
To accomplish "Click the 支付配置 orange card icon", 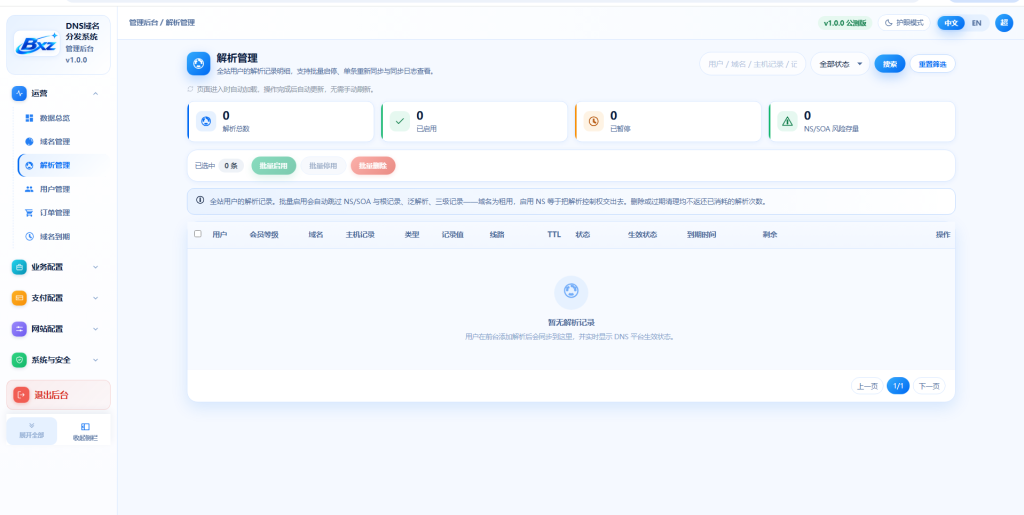I will tap(20, 298).
